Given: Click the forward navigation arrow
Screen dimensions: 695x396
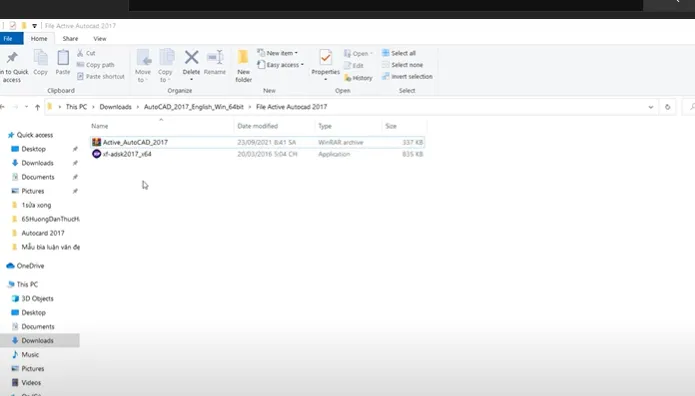Looking at the screenshot, I should tap(16, 107).
